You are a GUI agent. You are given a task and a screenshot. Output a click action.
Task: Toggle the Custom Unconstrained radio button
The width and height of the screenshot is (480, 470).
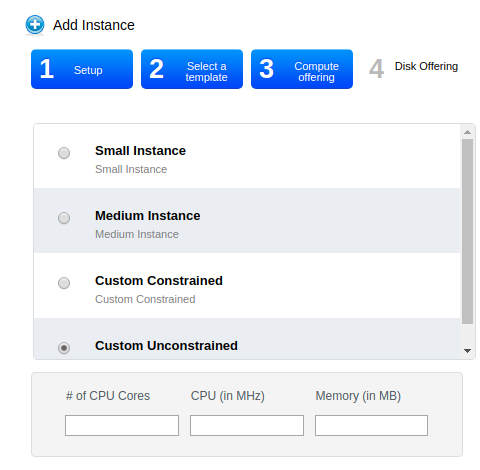tap(64, 348)
